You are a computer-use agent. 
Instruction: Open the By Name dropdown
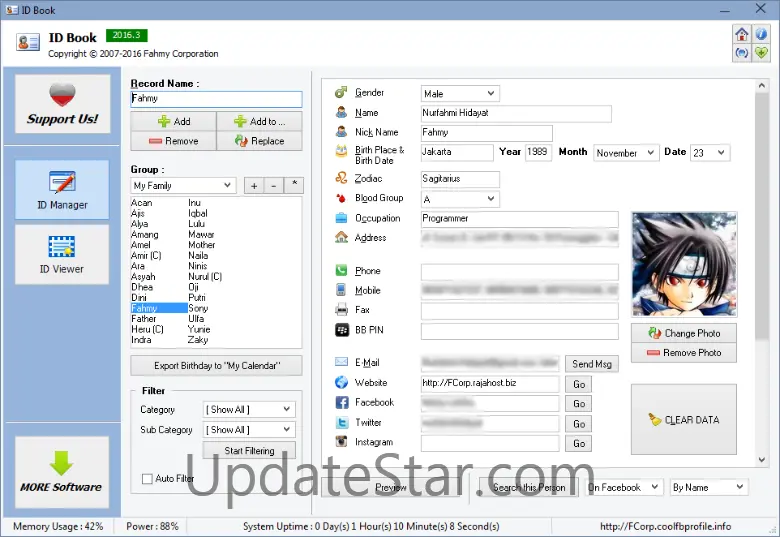[709, 487]
